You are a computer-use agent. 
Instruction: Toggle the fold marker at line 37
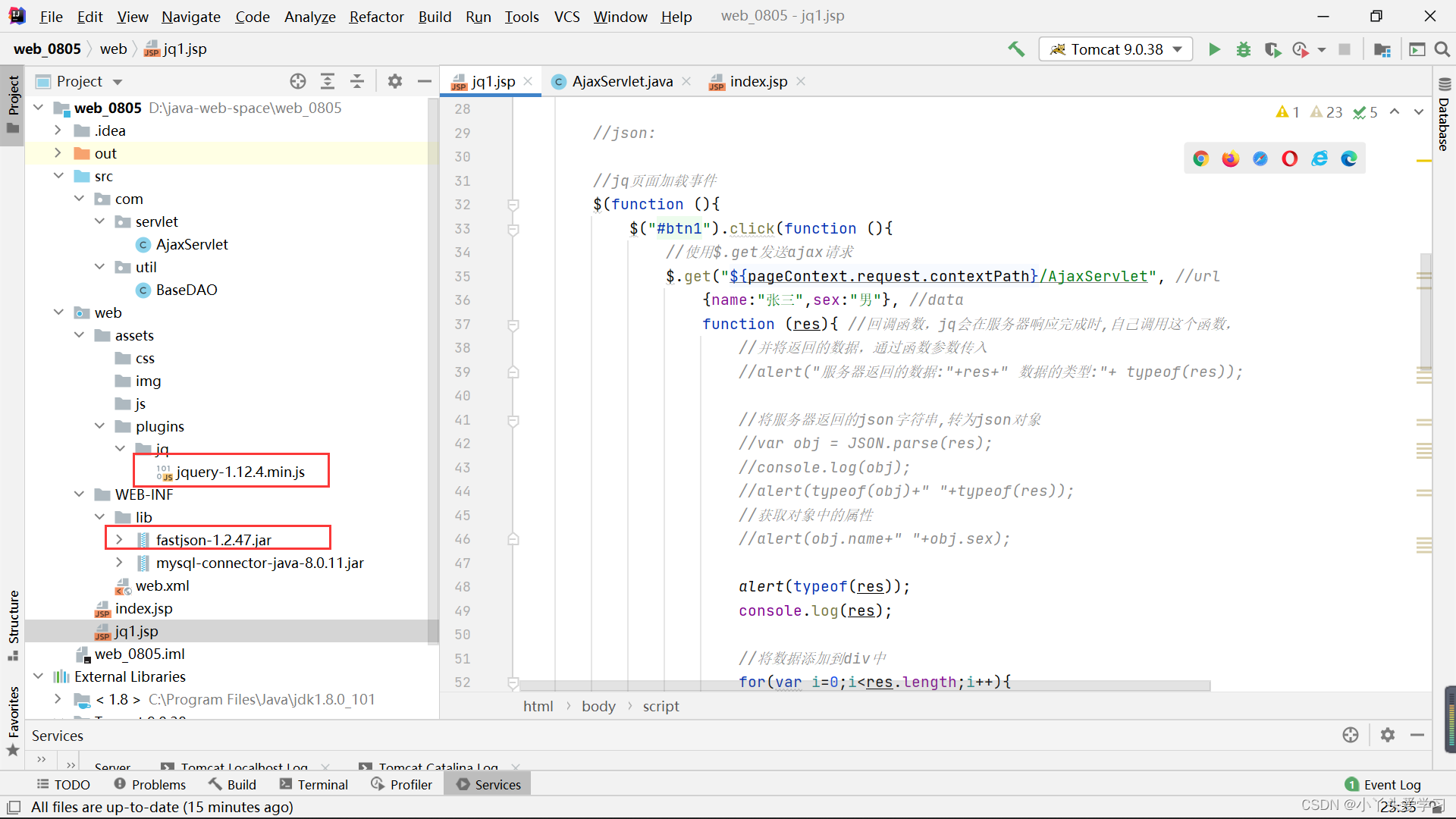[513, 325]
